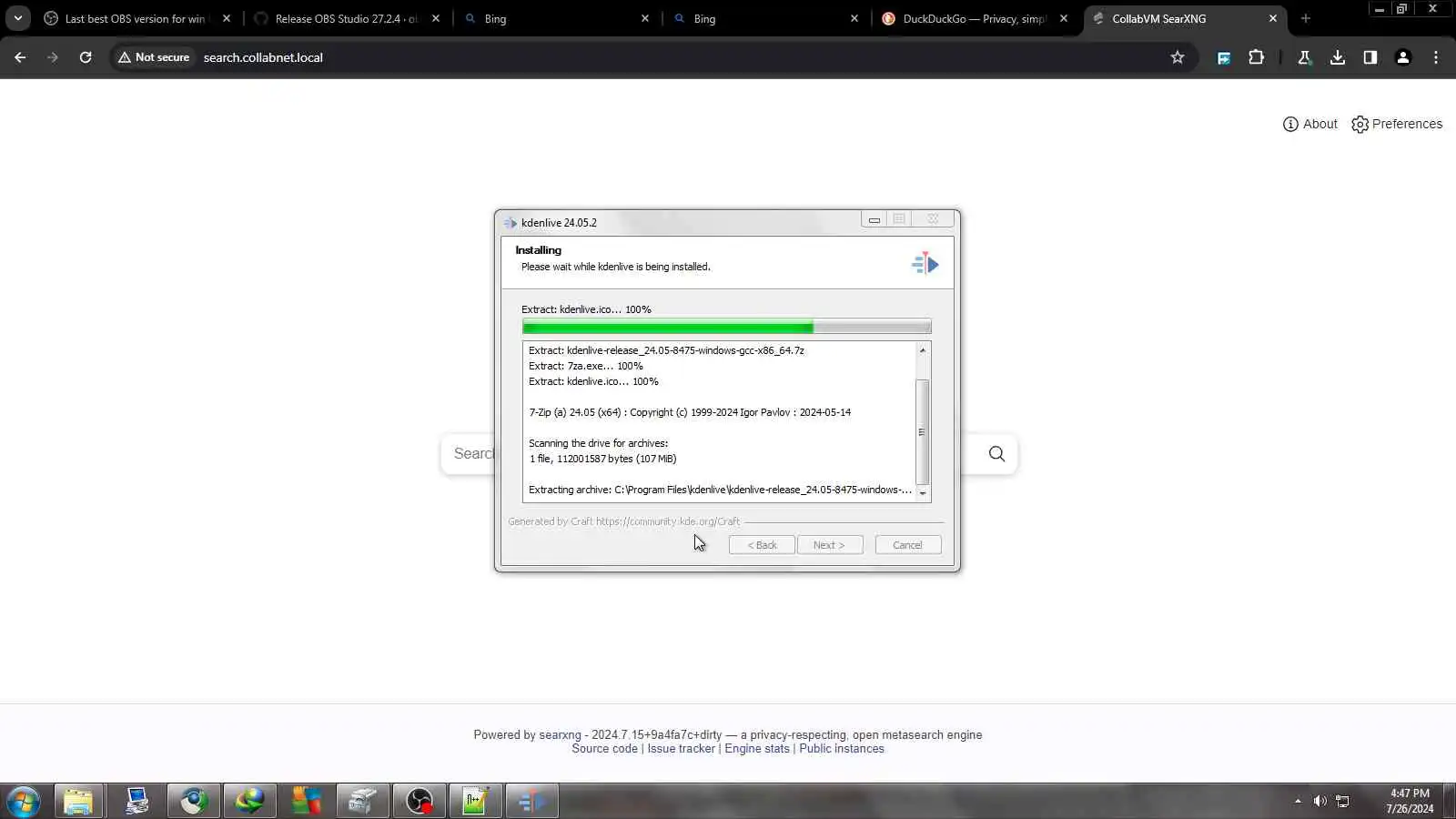Open OBS Studio from the taskbar
Viewport: 1456px width, 819px height.
pos(419,802)
